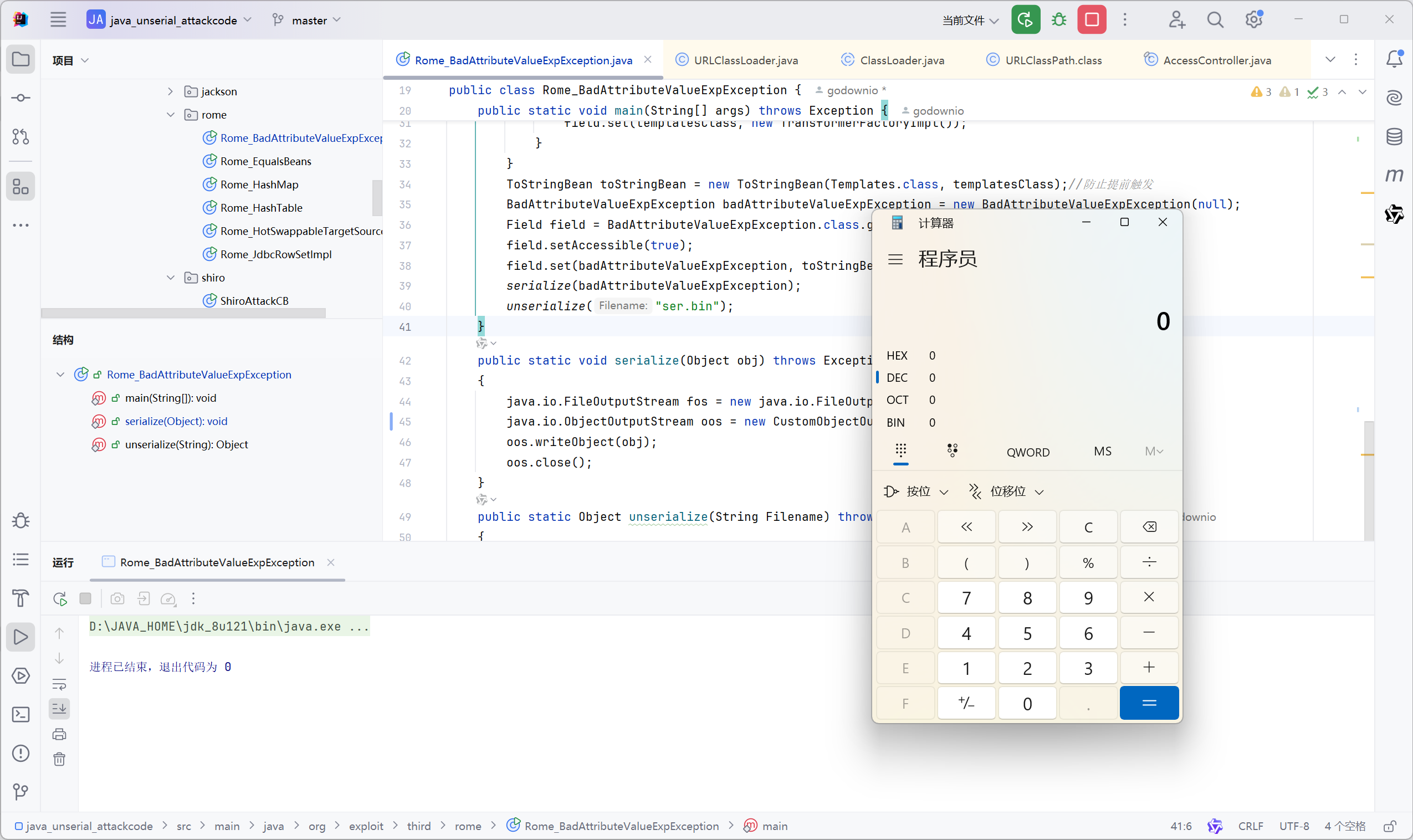Open IDE settings gear
Viewport: 1413px width, 840px height.
coord(1253,20)
